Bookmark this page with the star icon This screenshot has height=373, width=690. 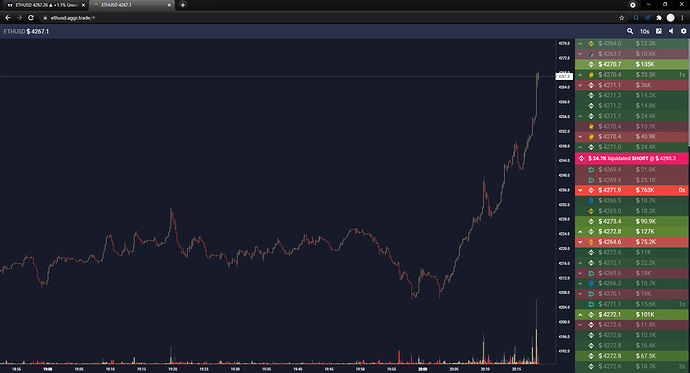coord(621,18)
